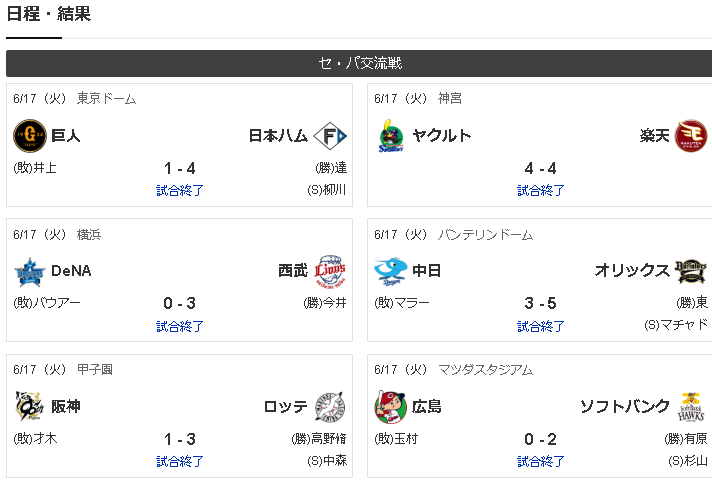
Task: Click the Giants team logo icon
Action: [30, 135]
